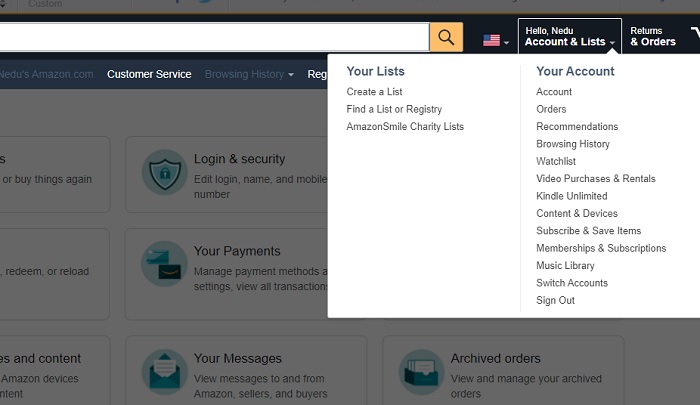Viewport: 700px width, 405px height.
Task: Click the Login & security shield icon
Action: (165, 172)
